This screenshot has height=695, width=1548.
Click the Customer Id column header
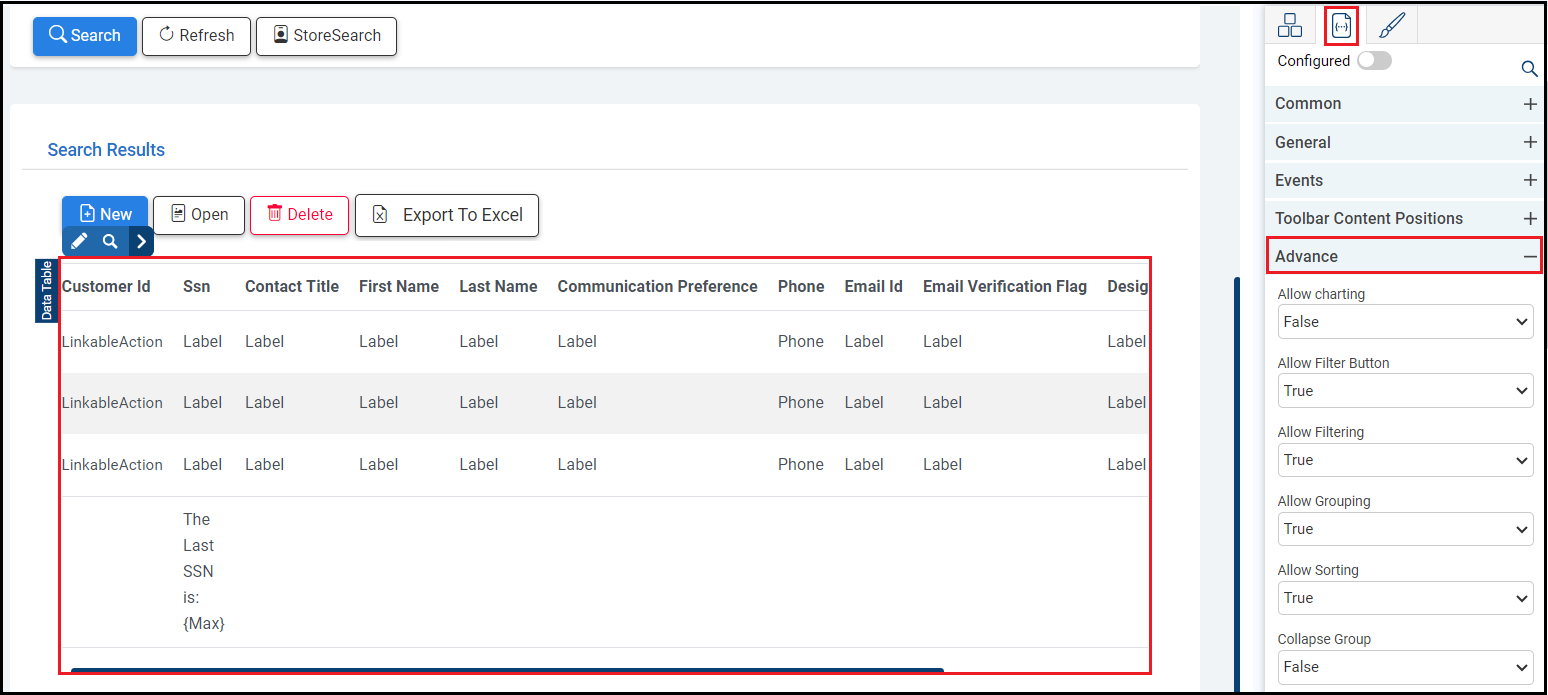[106, 287]
